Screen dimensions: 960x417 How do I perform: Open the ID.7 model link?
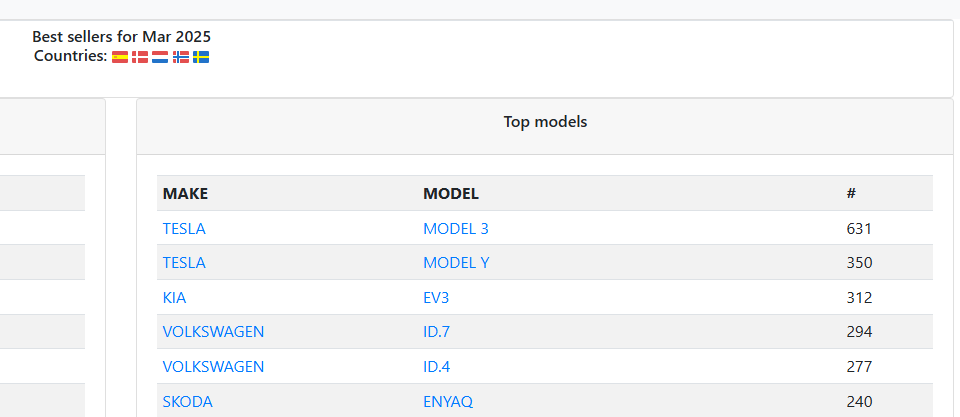point(437,332)
